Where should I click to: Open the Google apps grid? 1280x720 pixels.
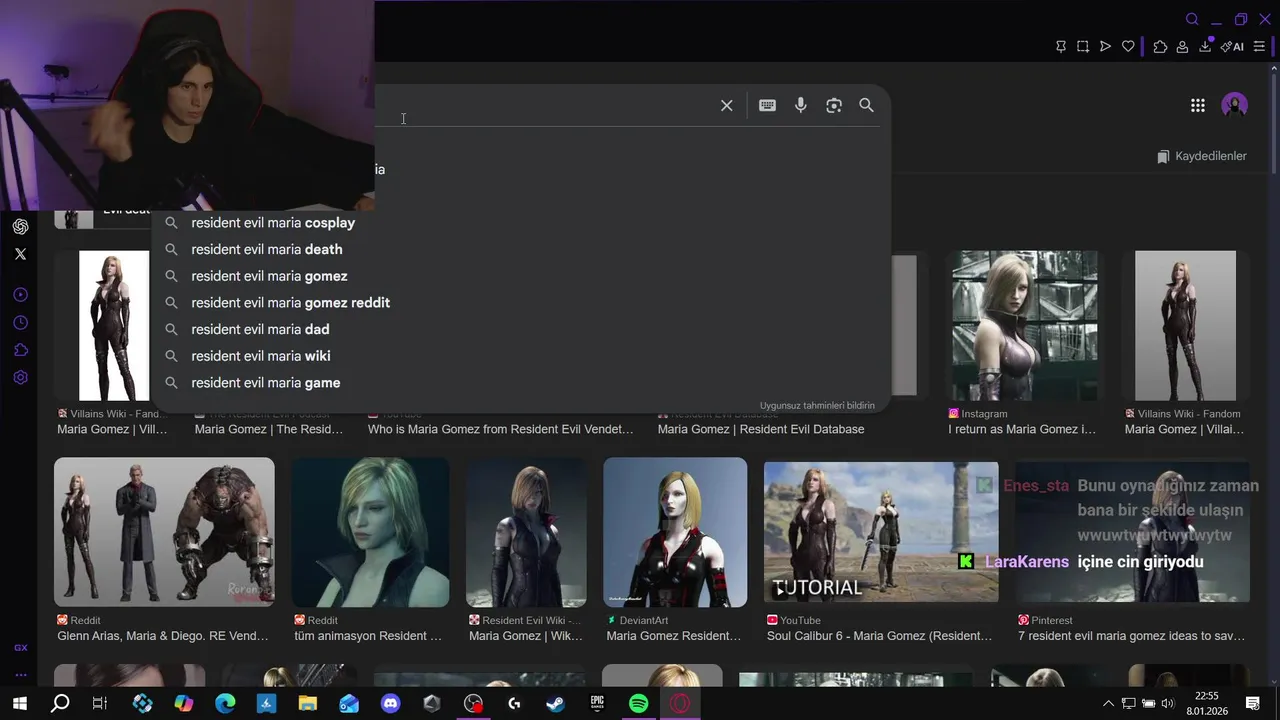1198,105
